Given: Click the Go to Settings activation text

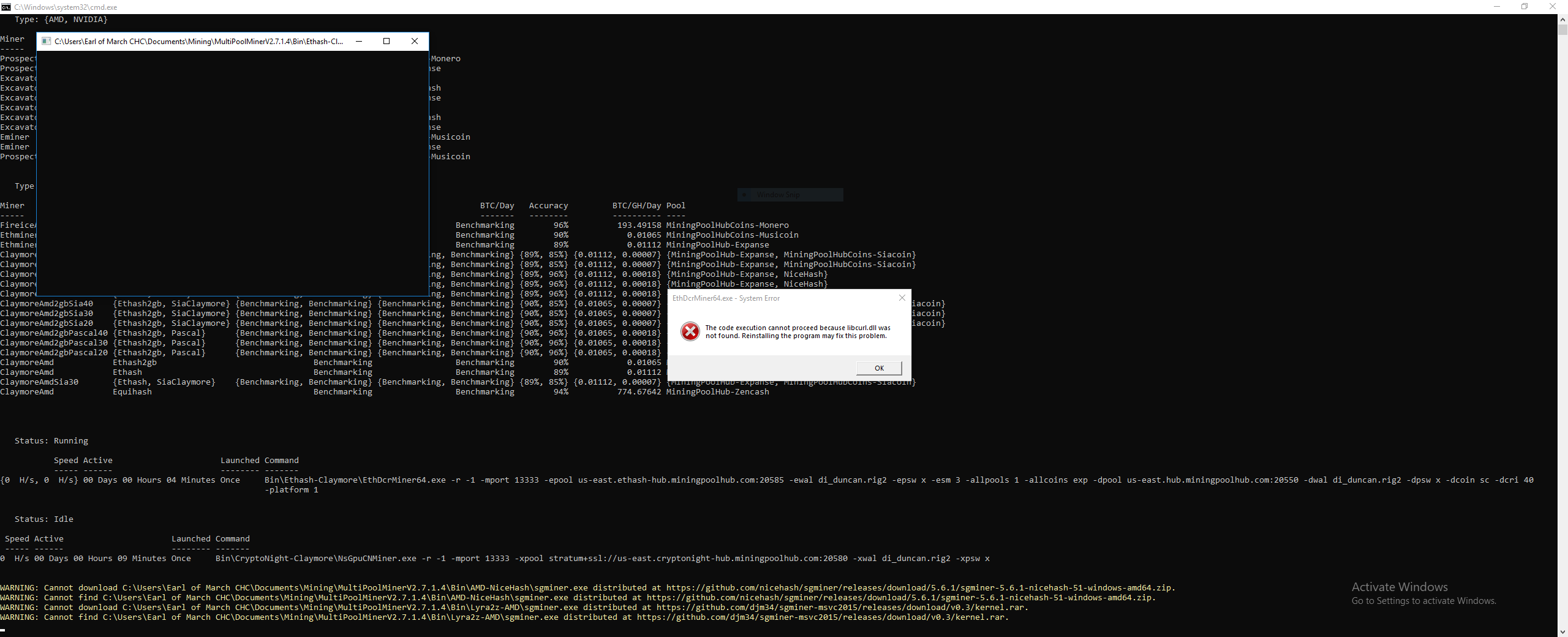Looking at the screenshot, I should pyautogui.click(x=1423, y=601).
